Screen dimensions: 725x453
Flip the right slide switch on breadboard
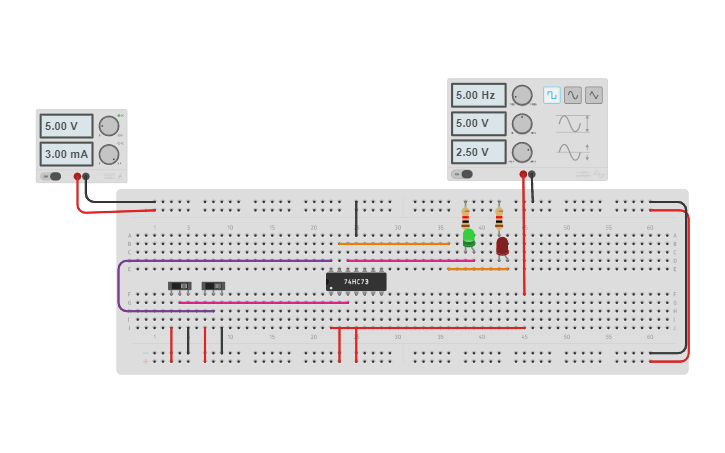coord(213,286)
